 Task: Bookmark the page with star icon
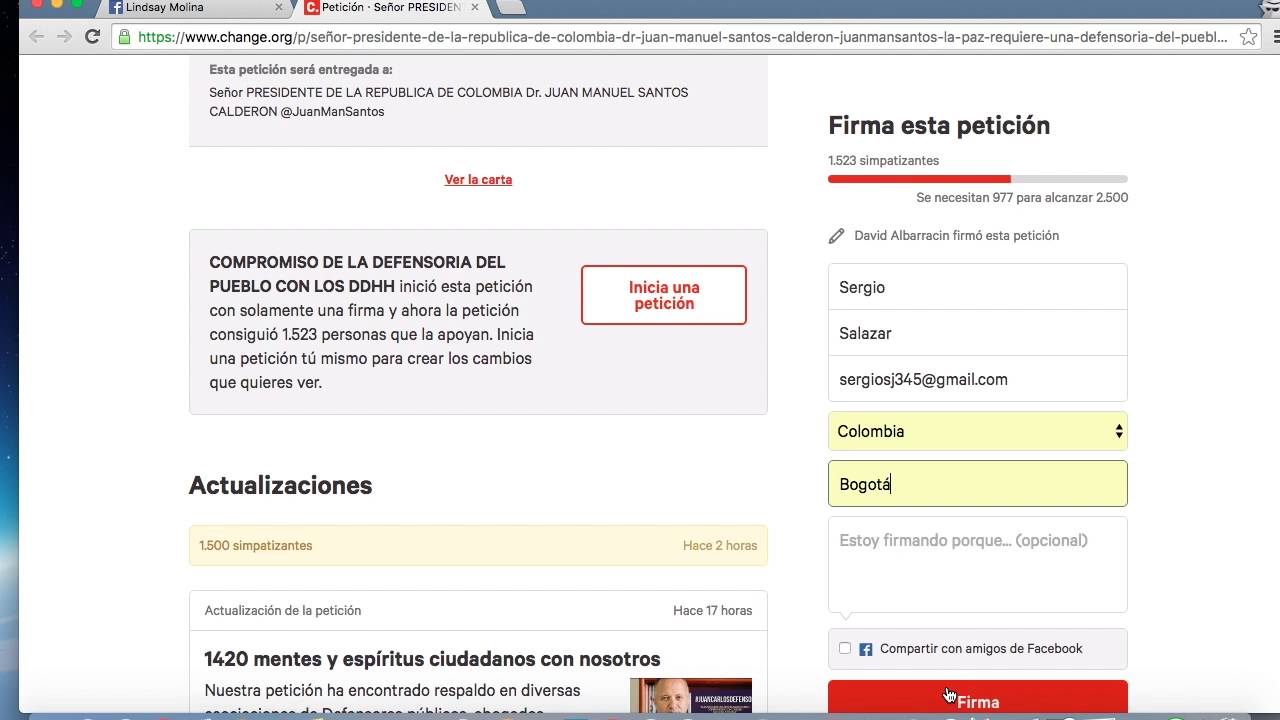(1248, 37)
